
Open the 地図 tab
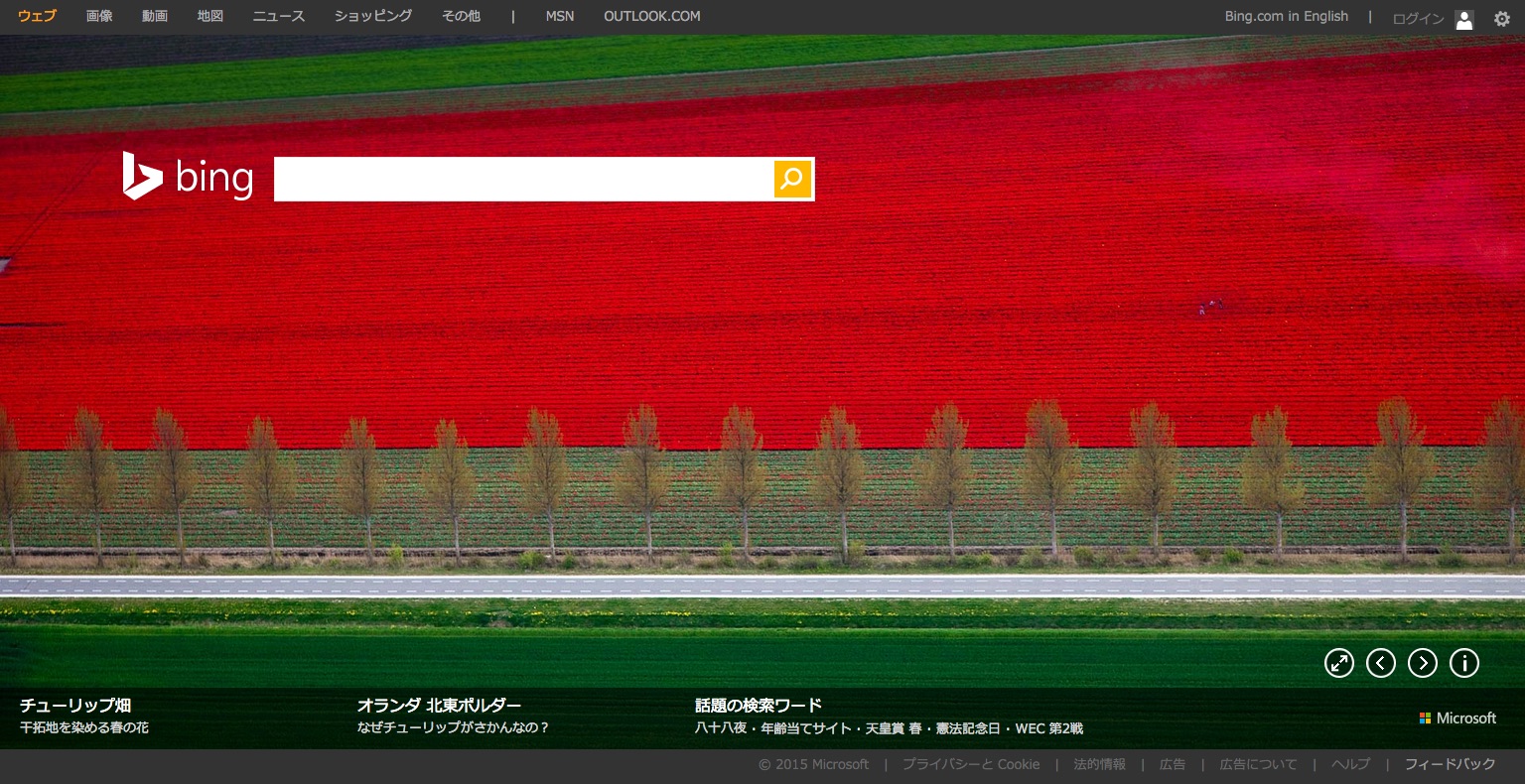click(210, 17)
